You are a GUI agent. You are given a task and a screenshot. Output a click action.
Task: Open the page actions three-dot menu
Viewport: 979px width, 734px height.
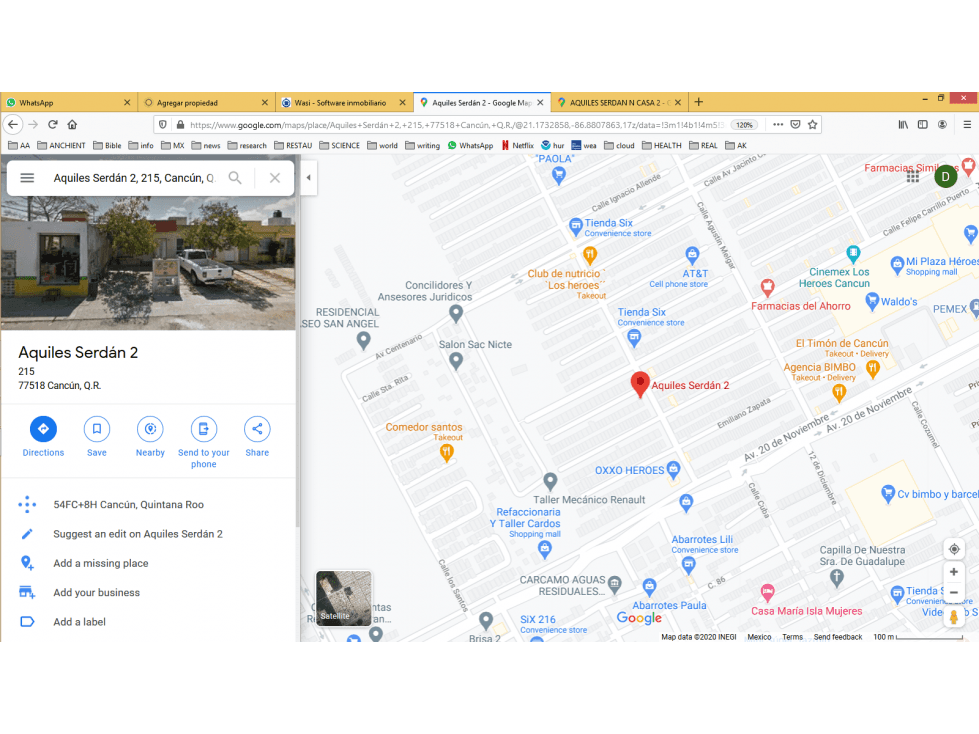[x=778, y=125]
